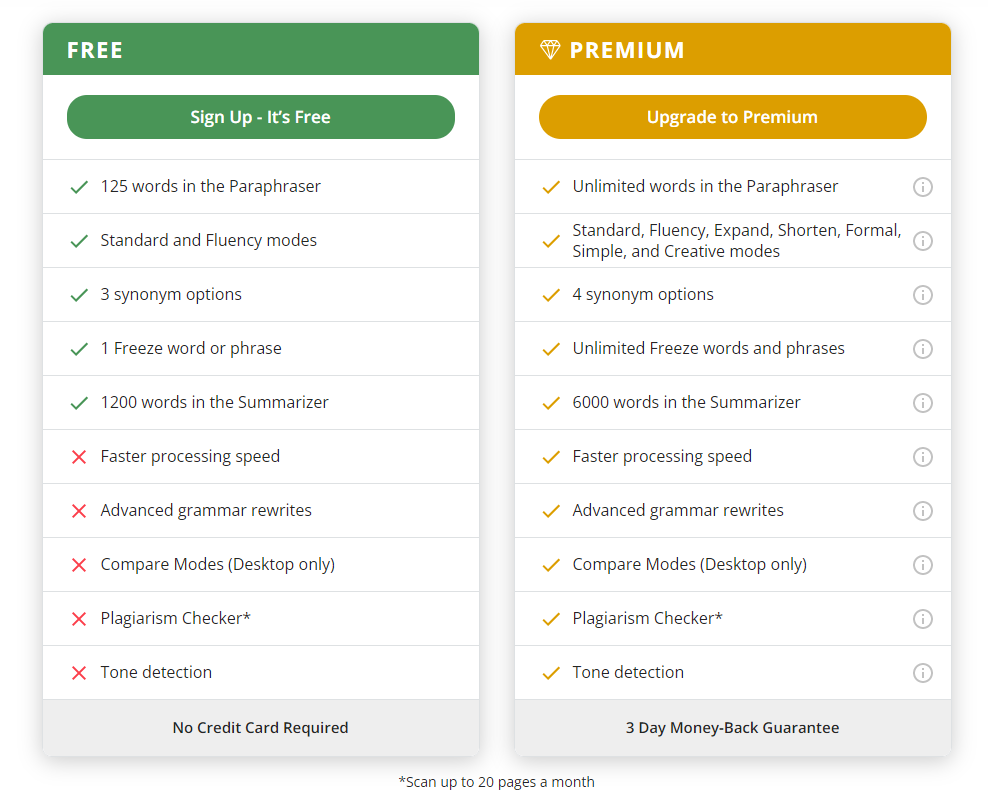Show info for Premium Faster processing speed
This screenshot has height=804, width=988.
(922, 457)
